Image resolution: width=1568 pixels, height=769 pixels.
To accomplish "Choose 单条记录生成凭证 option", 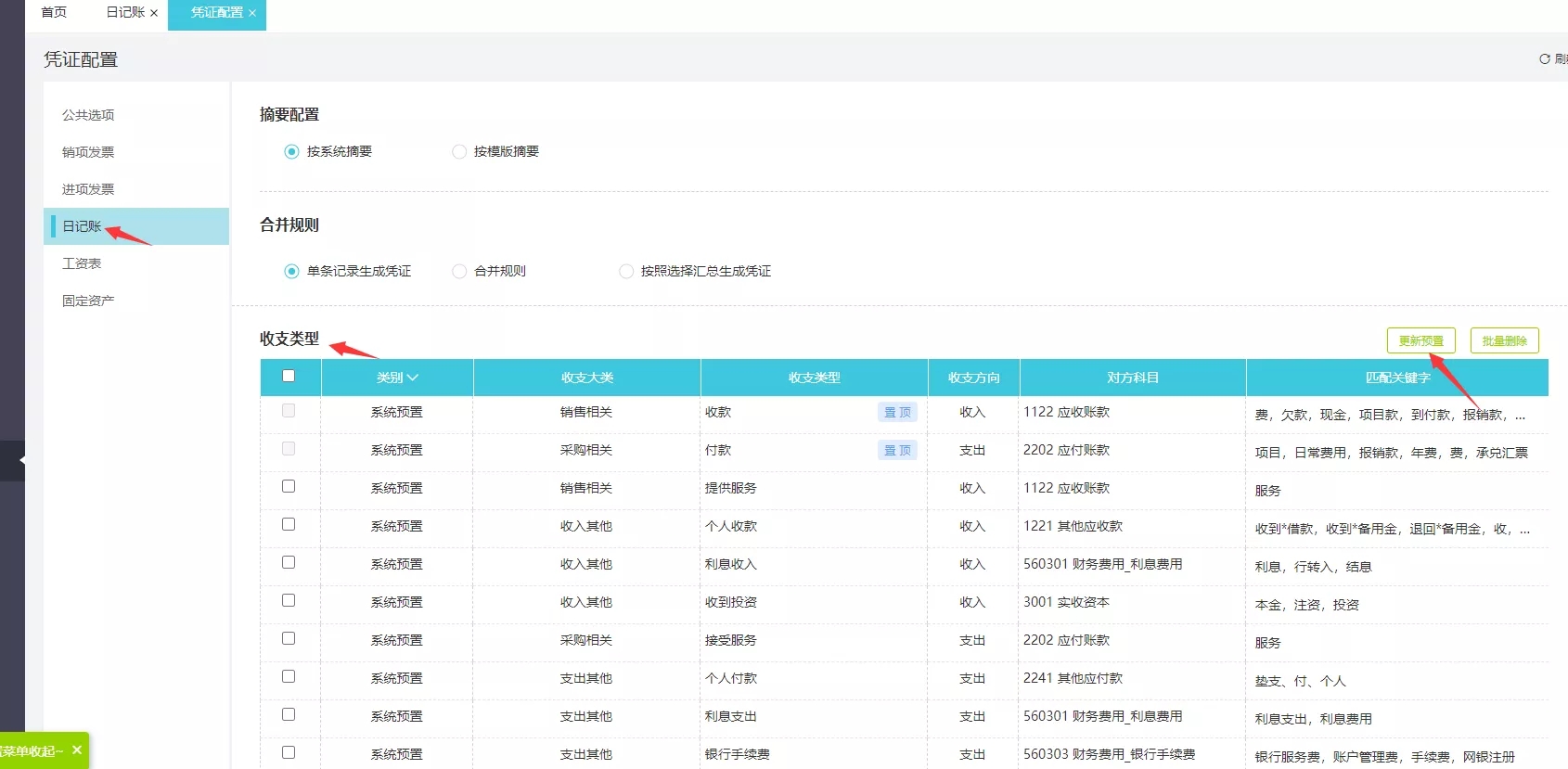I will 291,271.
